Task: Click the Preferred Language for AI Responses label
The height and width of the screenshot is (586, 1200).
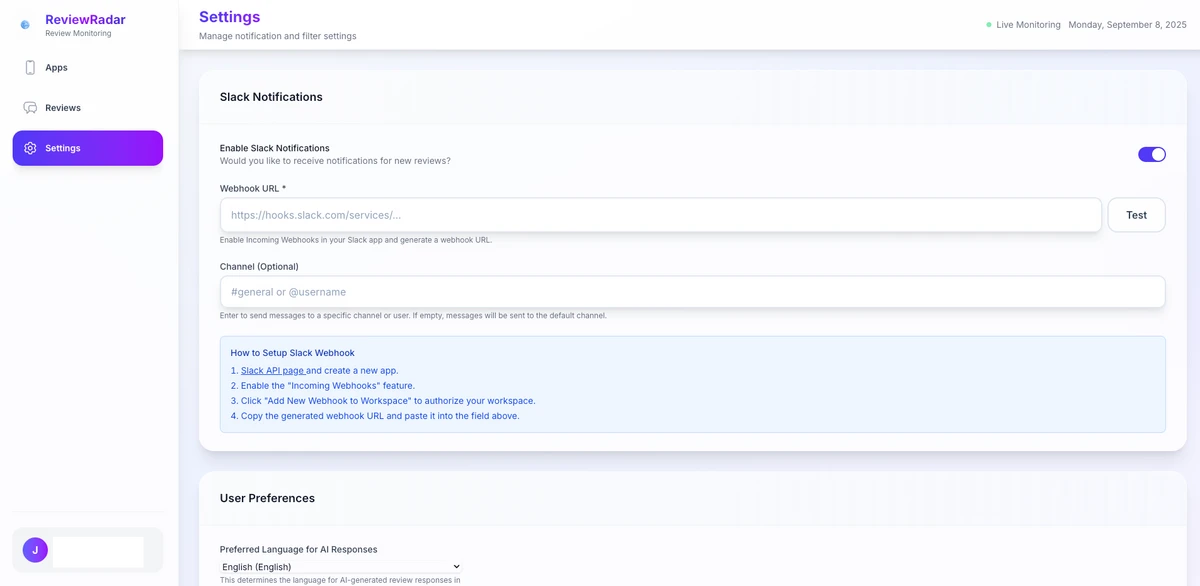Action: click(299, 549)
